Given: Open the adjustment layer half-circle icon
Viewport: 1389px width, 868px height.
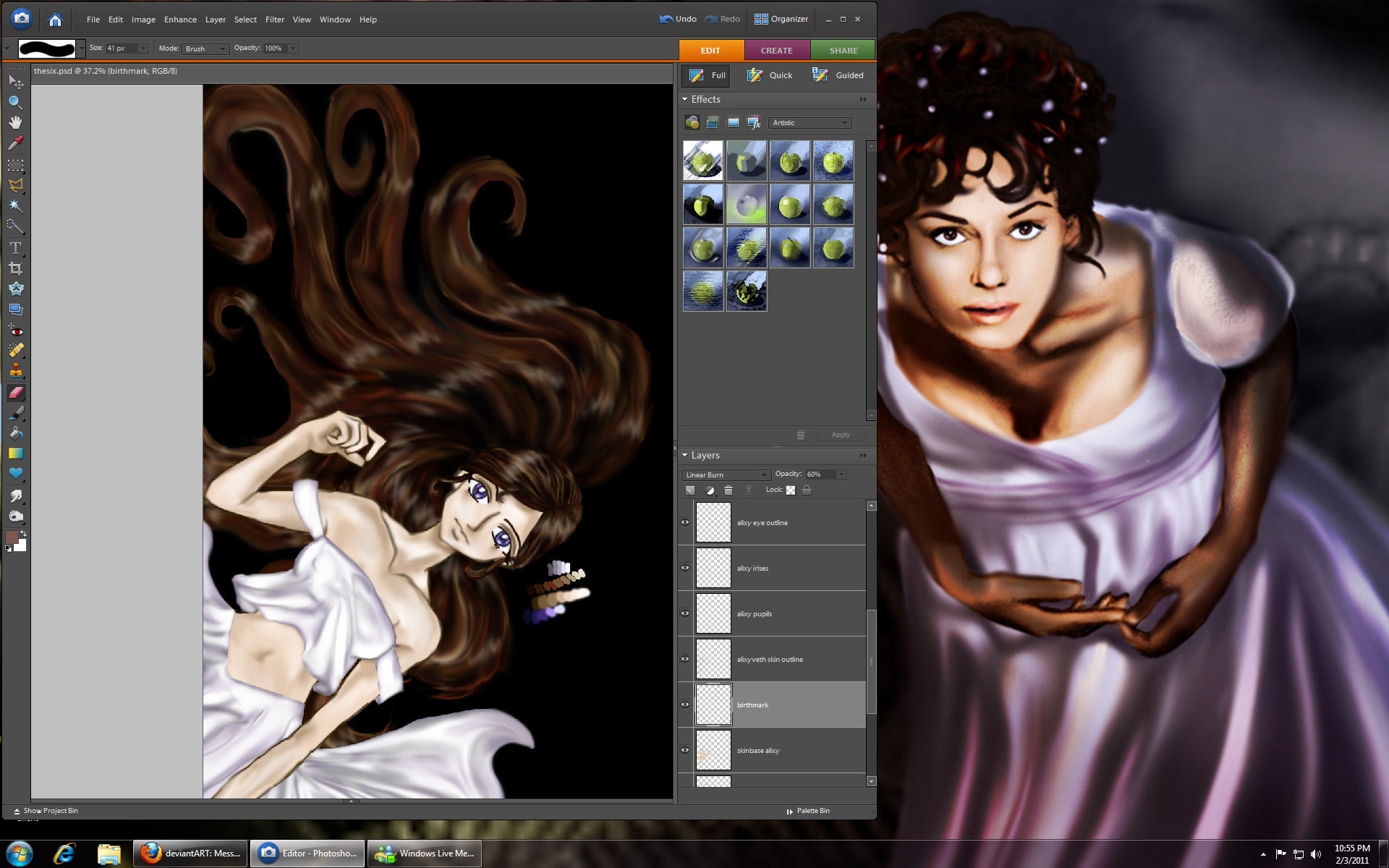Looking at the screenshot, I should point(710,490).
